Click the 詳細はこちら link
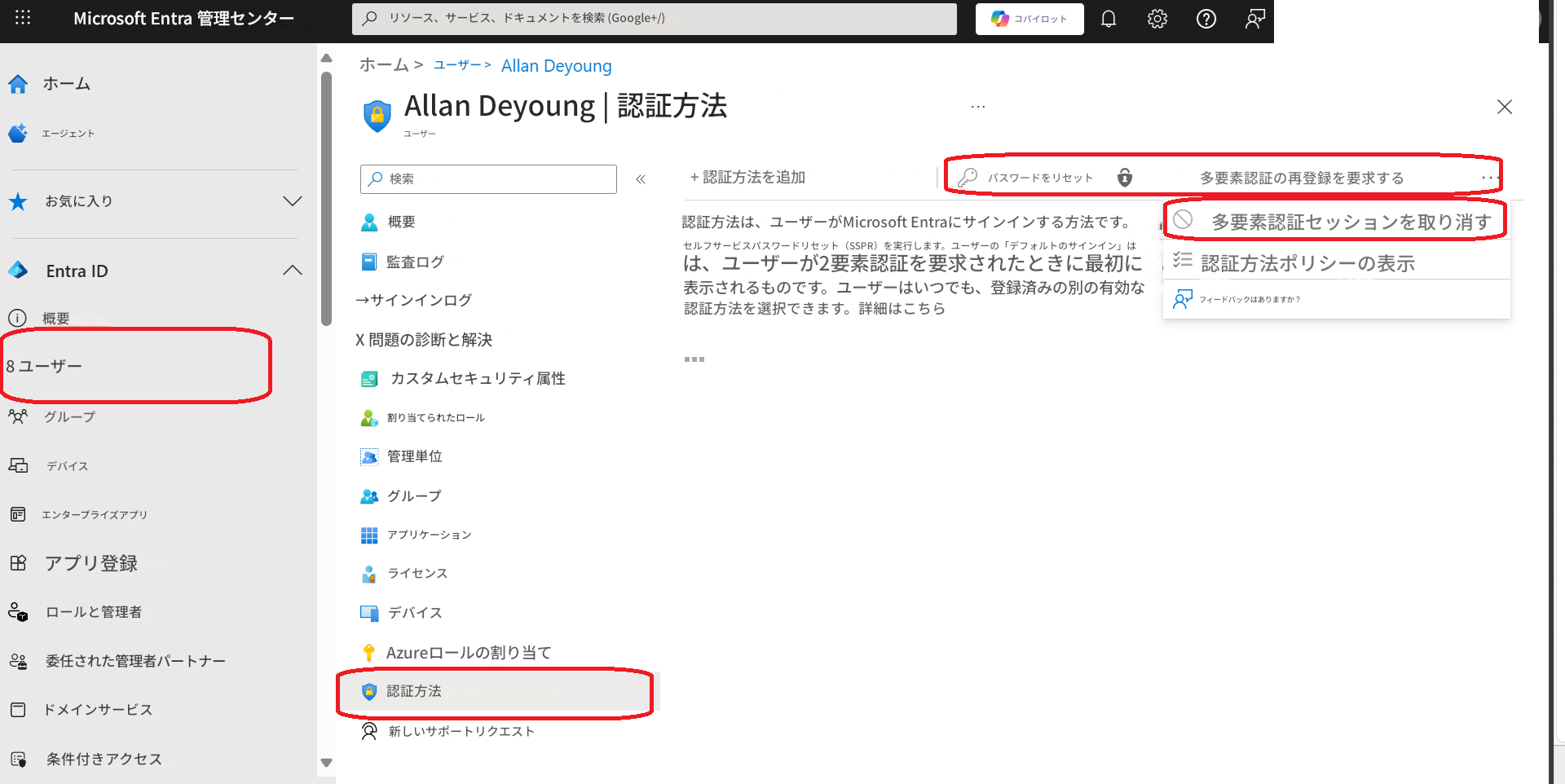The image size is (1565, 784). [902, 309]
